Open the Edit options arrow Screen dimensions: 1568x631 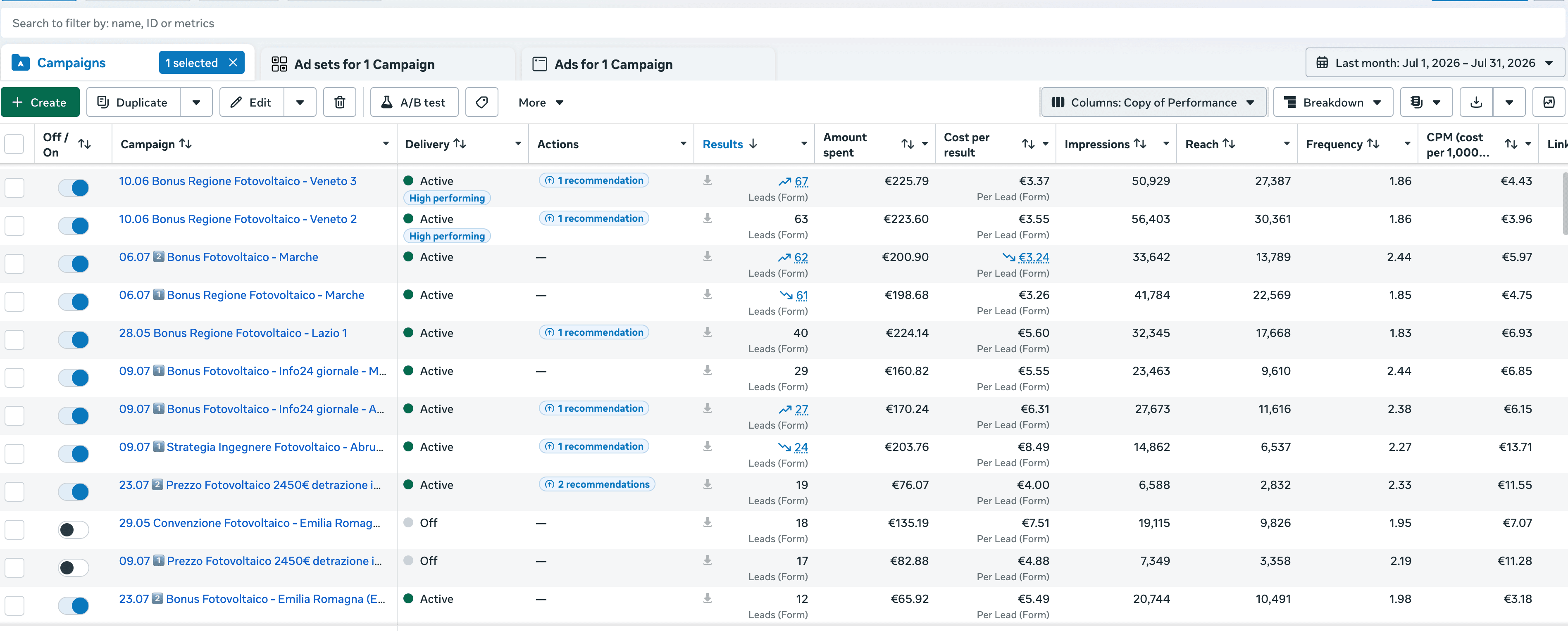pyautogui.click(x=300, y=102)
